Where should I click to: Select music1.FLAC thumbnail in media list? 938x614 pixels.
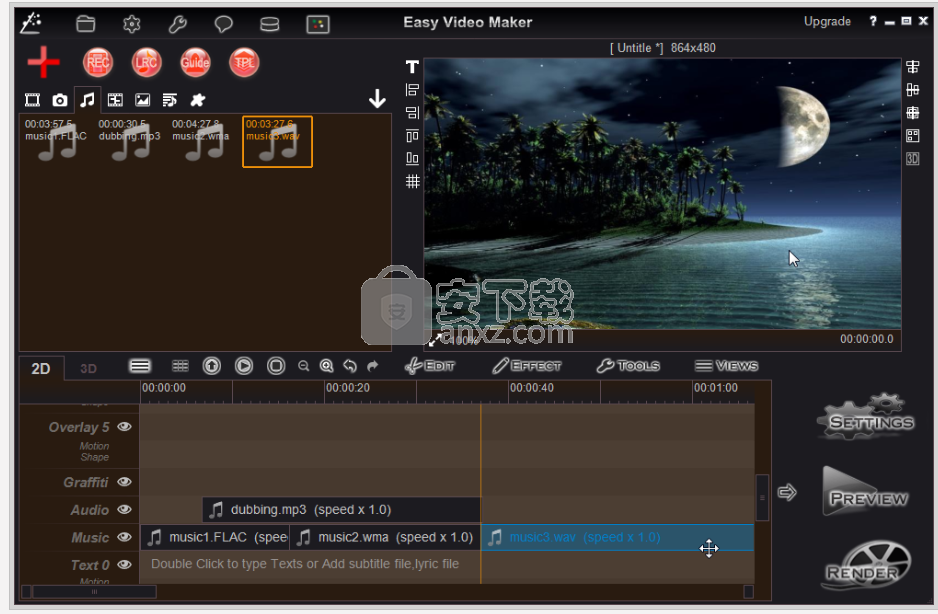(x=56, y=142)
